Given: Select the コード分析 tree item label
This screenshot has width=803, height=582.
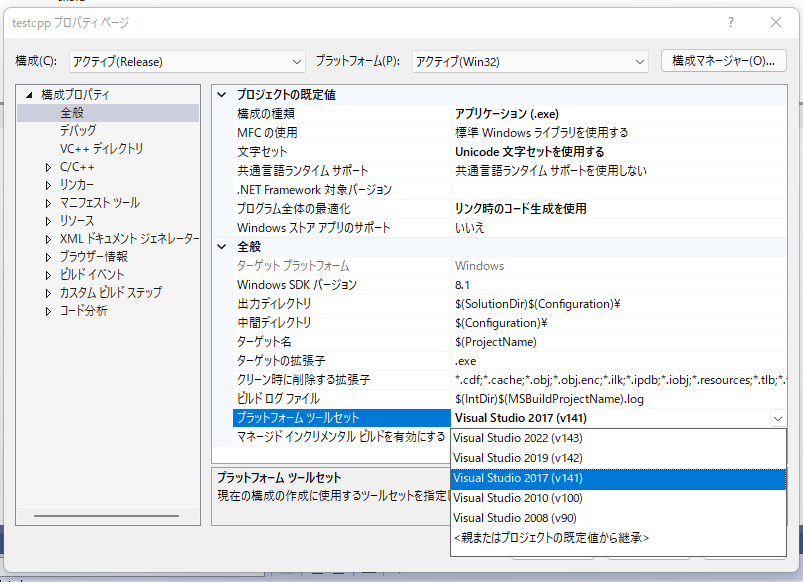Looking at the screenshot, I should click(x=83, y=311).
